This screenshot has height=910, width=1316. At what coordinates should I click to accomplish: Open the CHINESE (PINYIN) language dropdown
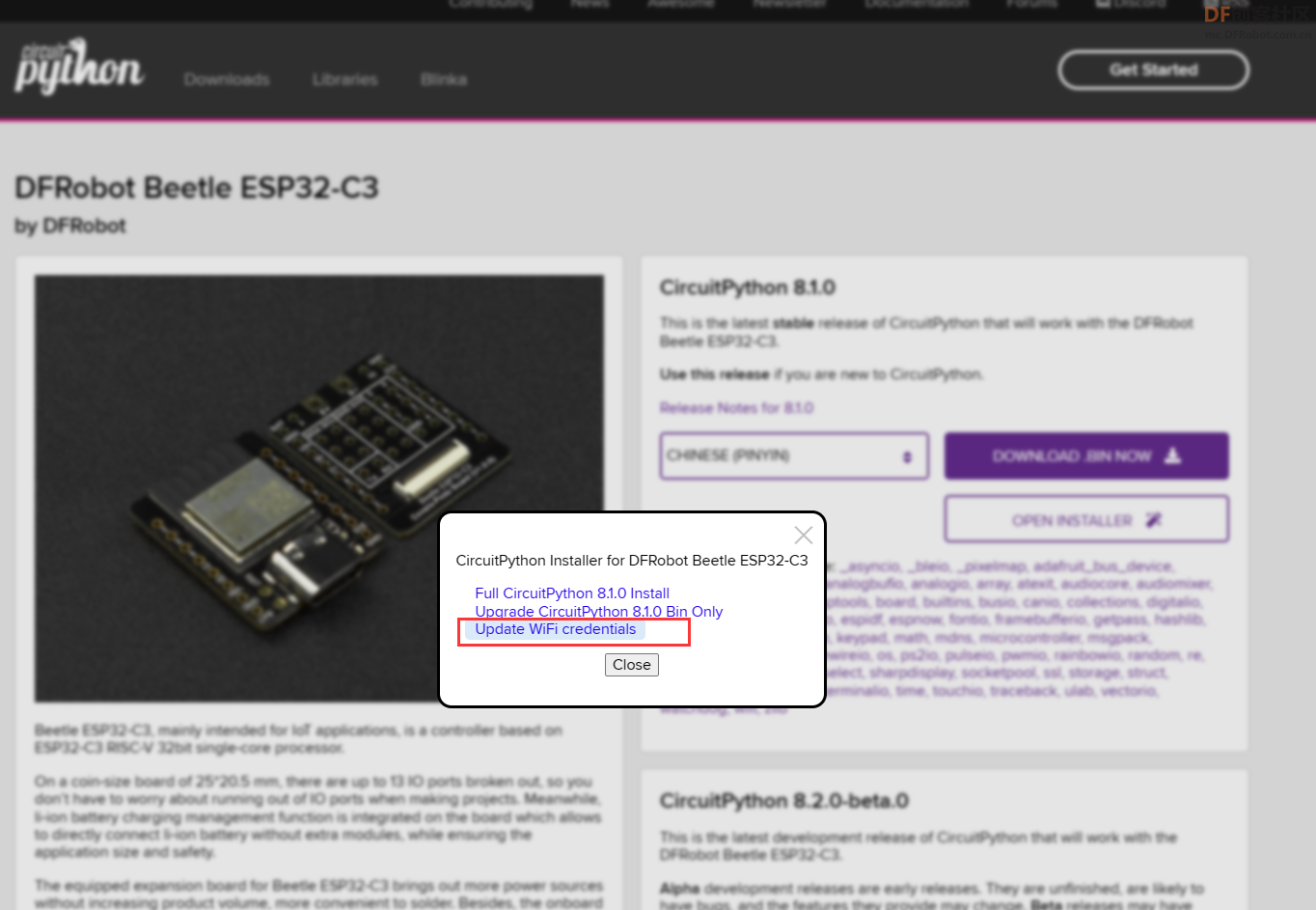(794, 455)
